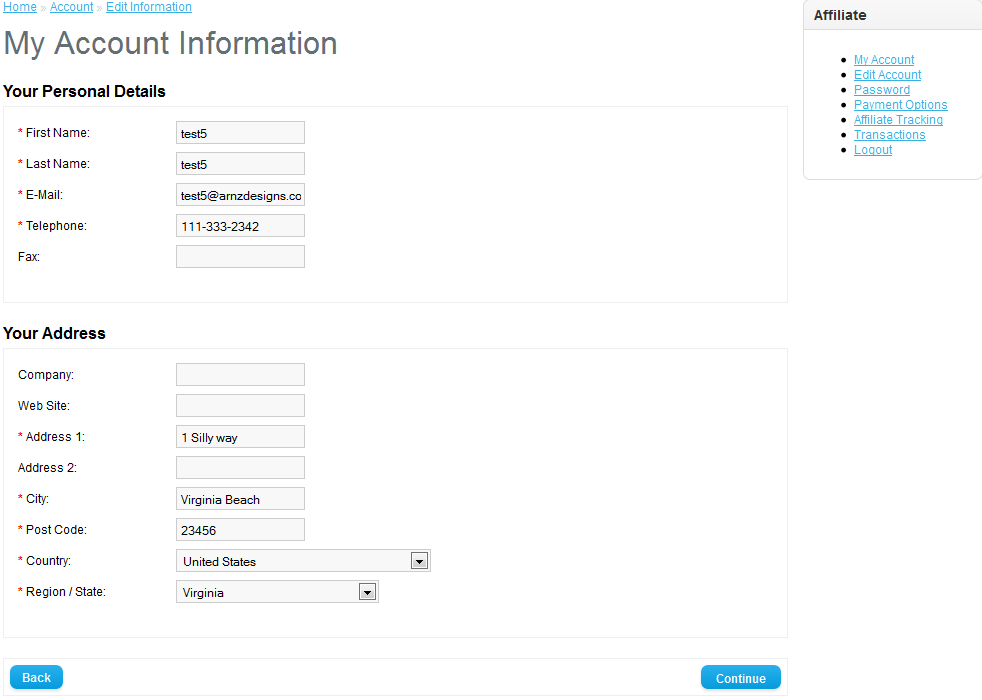Screen dimensions: 982x700
Task: Go to Home breadcrumb link
Action: click(x=20, y=7)
